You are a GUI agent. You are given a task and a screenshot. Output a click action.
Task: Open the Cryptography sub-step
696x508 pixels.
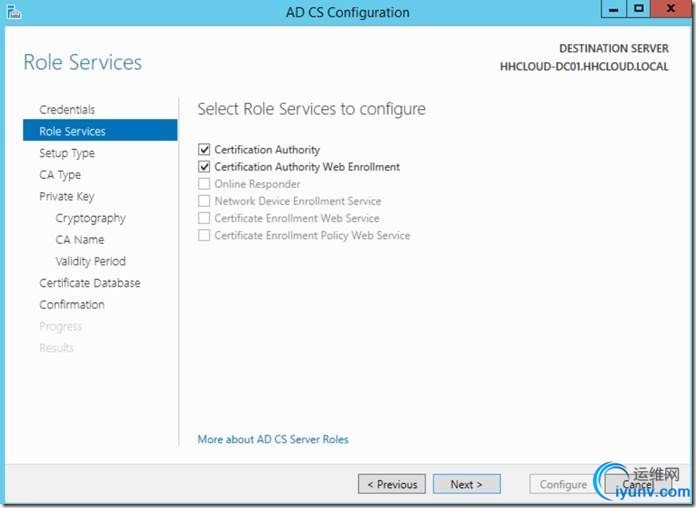[90, 218]
